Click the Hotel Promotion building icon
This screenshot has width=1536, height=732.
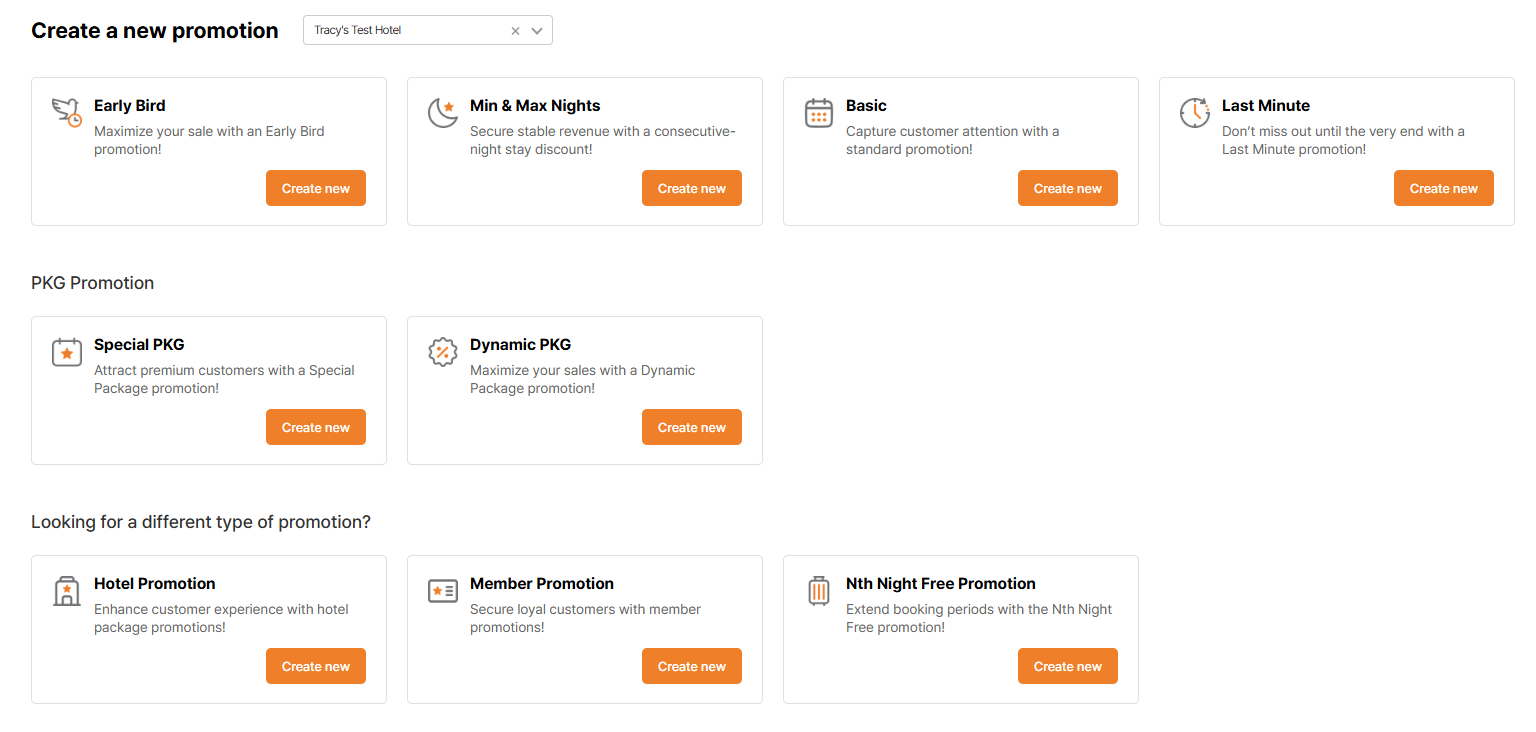click(x=67, y=591)
